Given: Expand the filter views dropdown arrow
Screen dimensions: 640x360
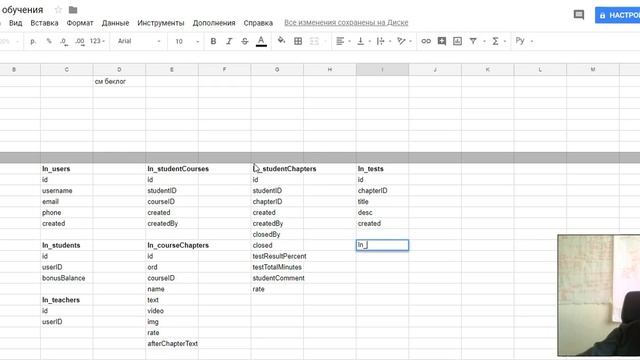Looking at the screenshot, I should (484, 41).
